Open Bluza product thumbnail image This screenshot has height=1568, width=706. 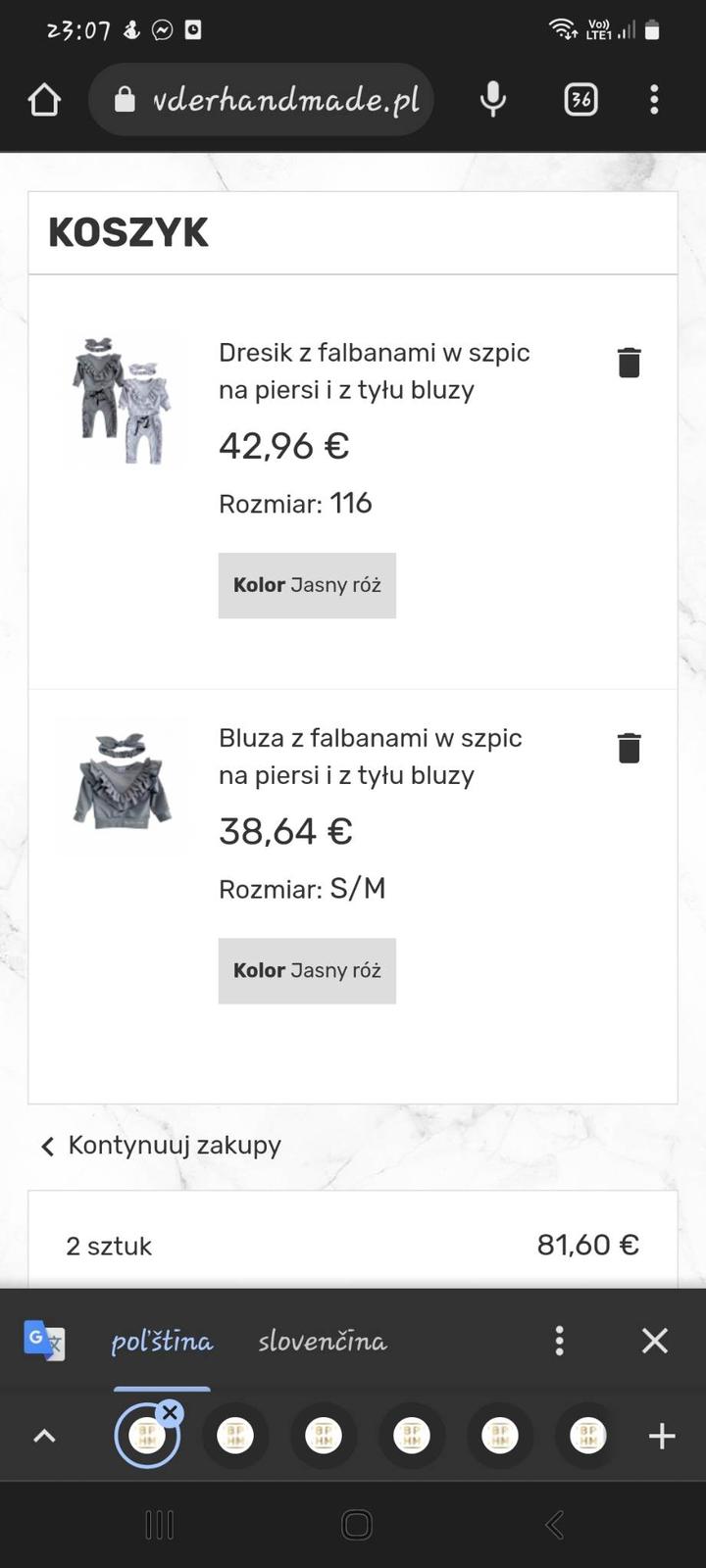click(123, 784)
